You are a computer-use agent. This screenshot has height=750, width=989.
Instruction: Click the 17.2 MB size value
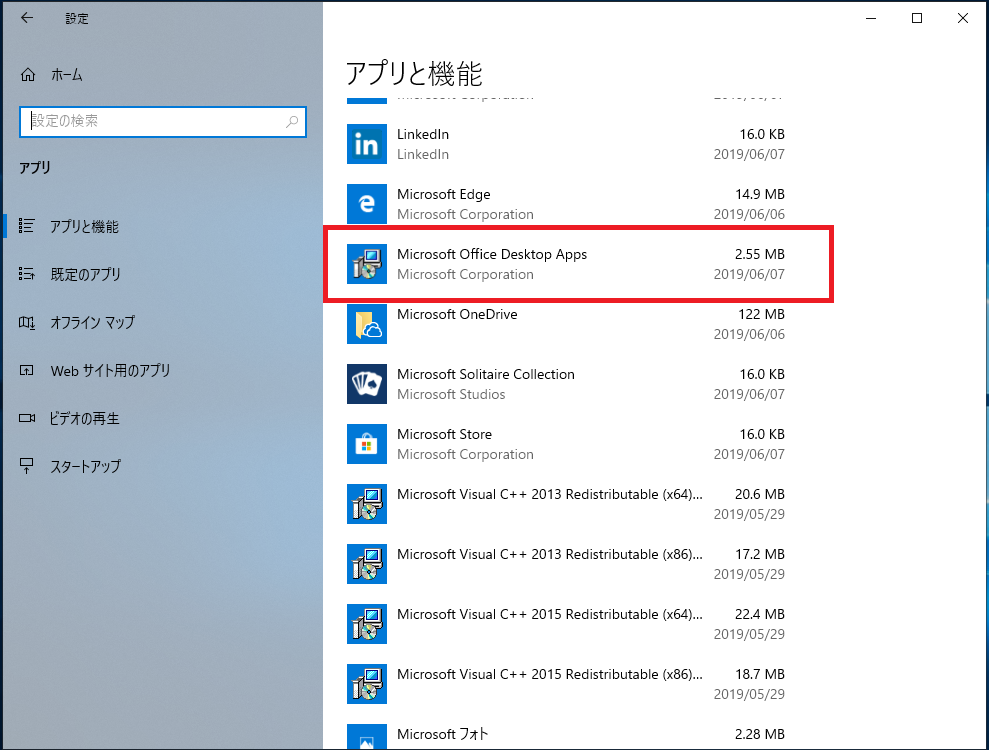759,554
